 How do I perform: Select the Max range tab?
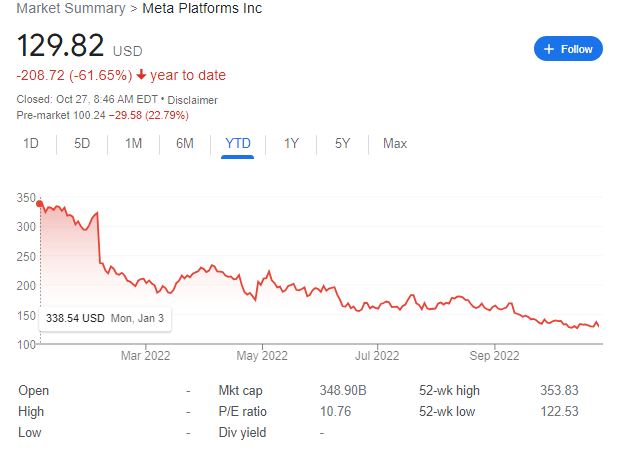click(395, 143)
